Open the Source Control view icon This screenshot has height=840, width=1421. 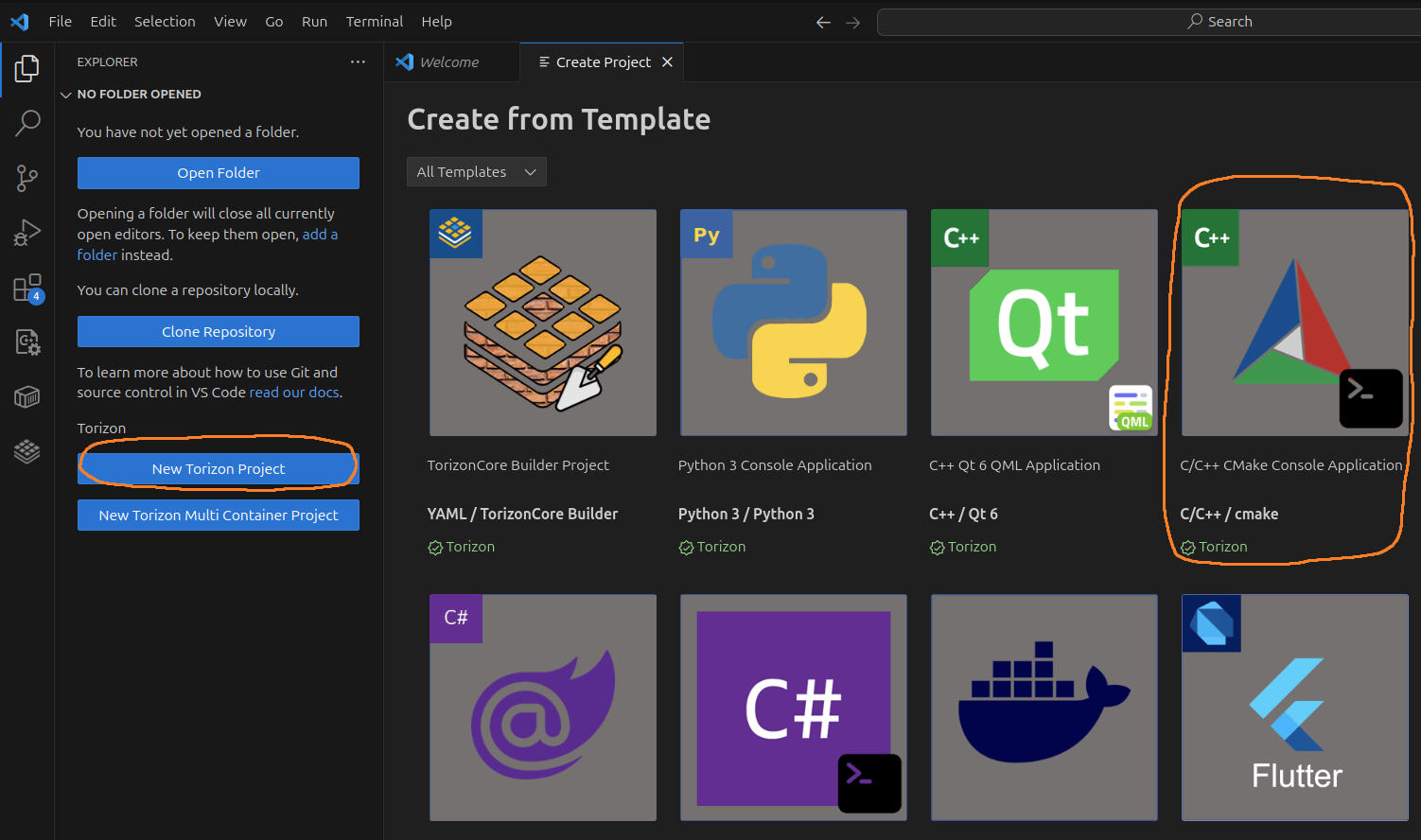point(27,177)
